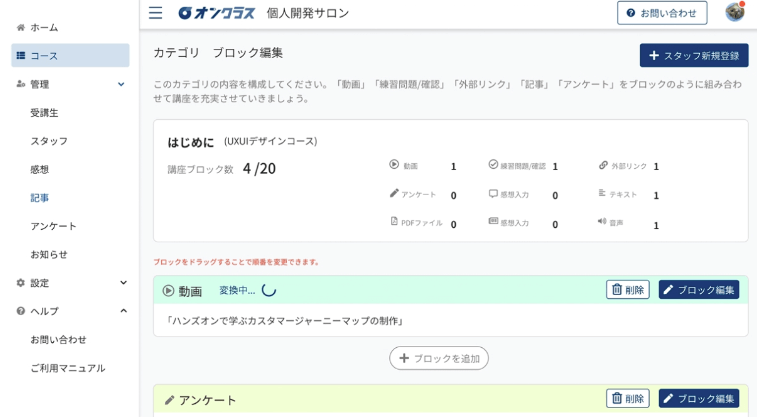Click the カテゴリ ブロック編集 heading
Screen dimensions: 757x417
click(x=218, y=53)
